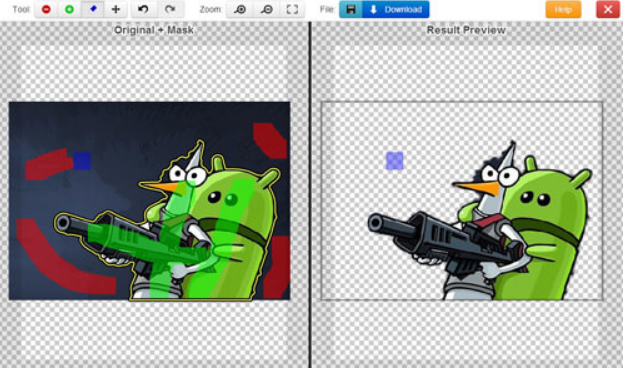Viewport: 623px width, 368px height.
Task: Redo the mask stroke
Action: 170,9
